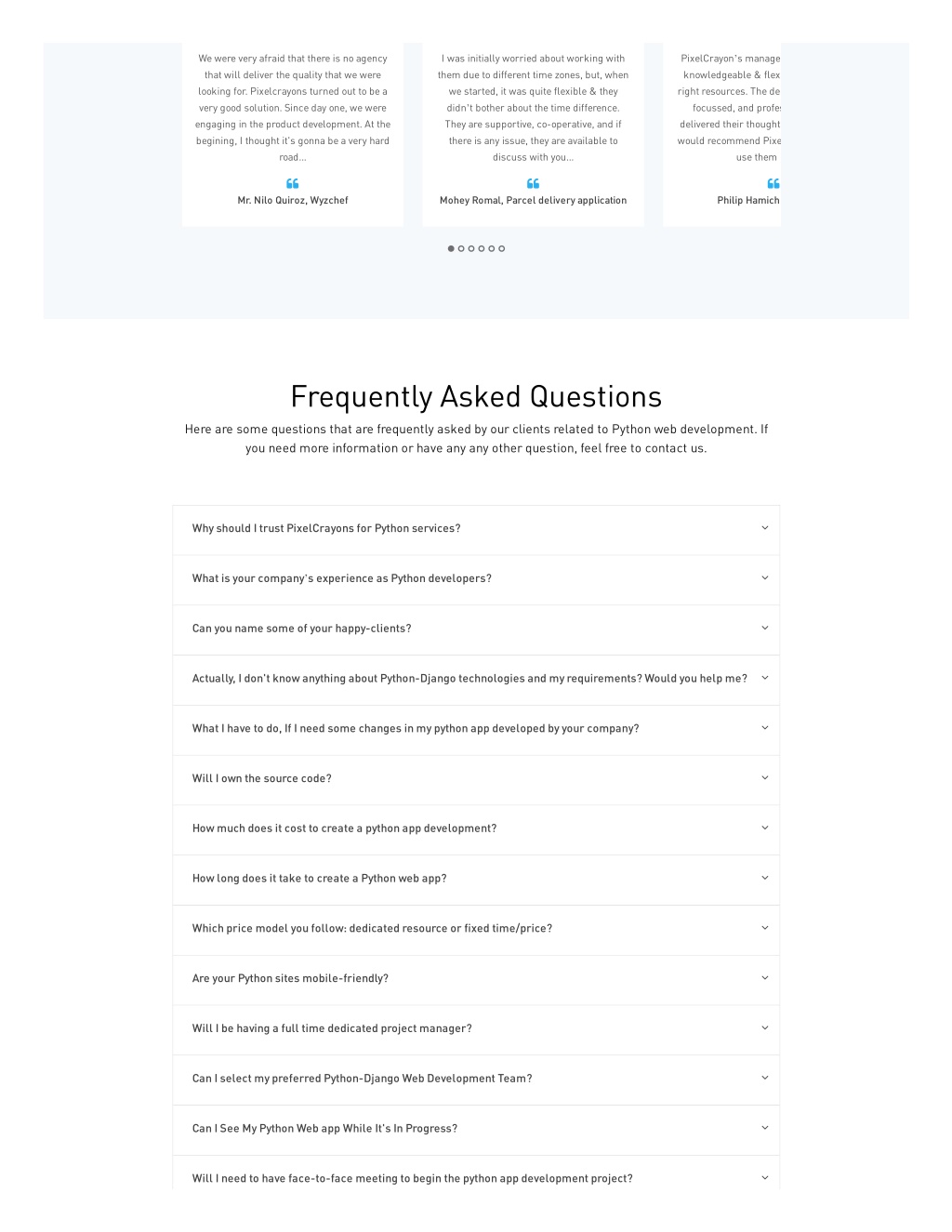Click Mohey Romal testimonial card
This screenshot has width=952, height=1232.
coord(533,134)
